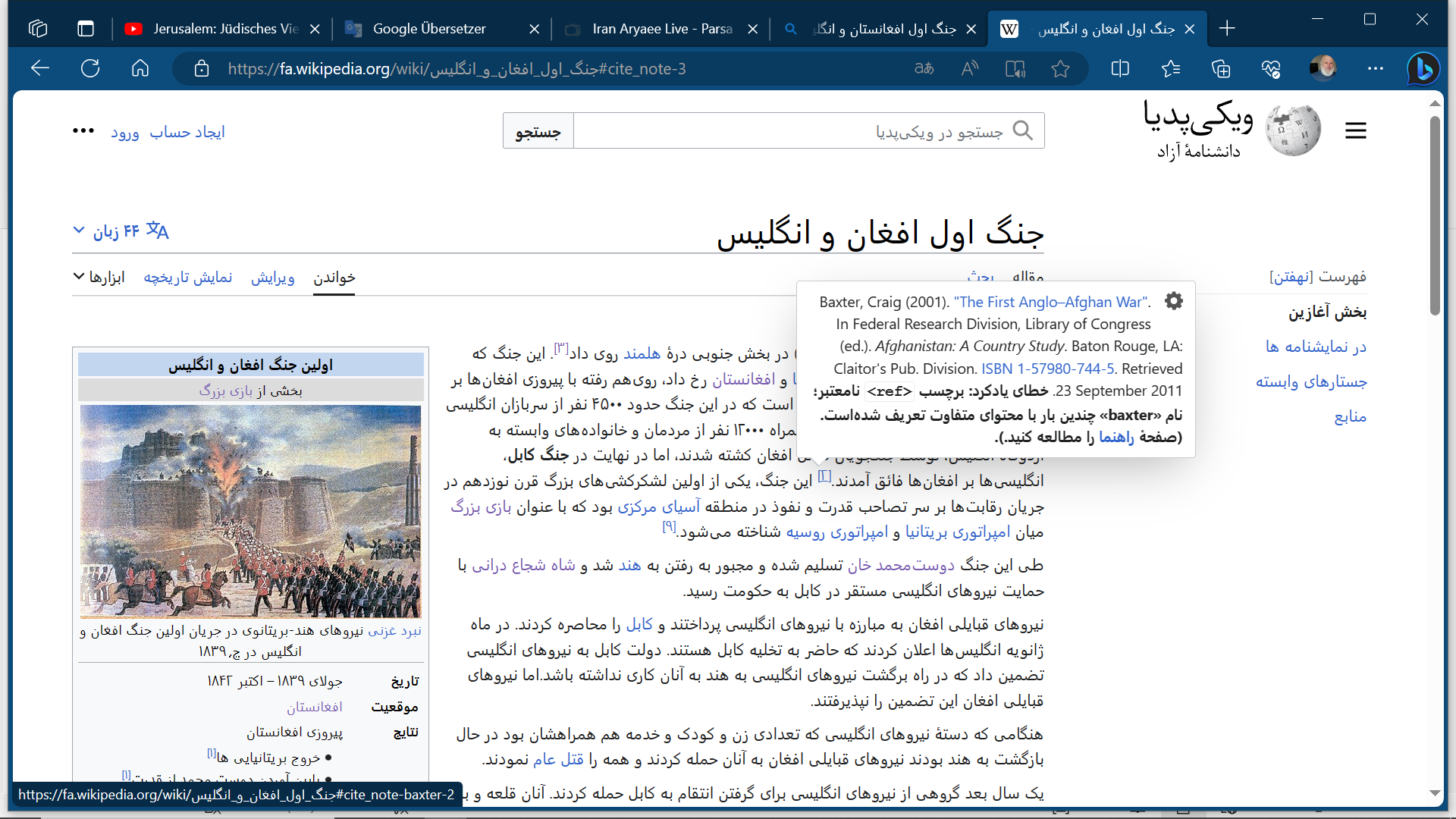Add page to favorites star icon
Viewport: 1456px width, 819px height.
(x=1060, y=69)
